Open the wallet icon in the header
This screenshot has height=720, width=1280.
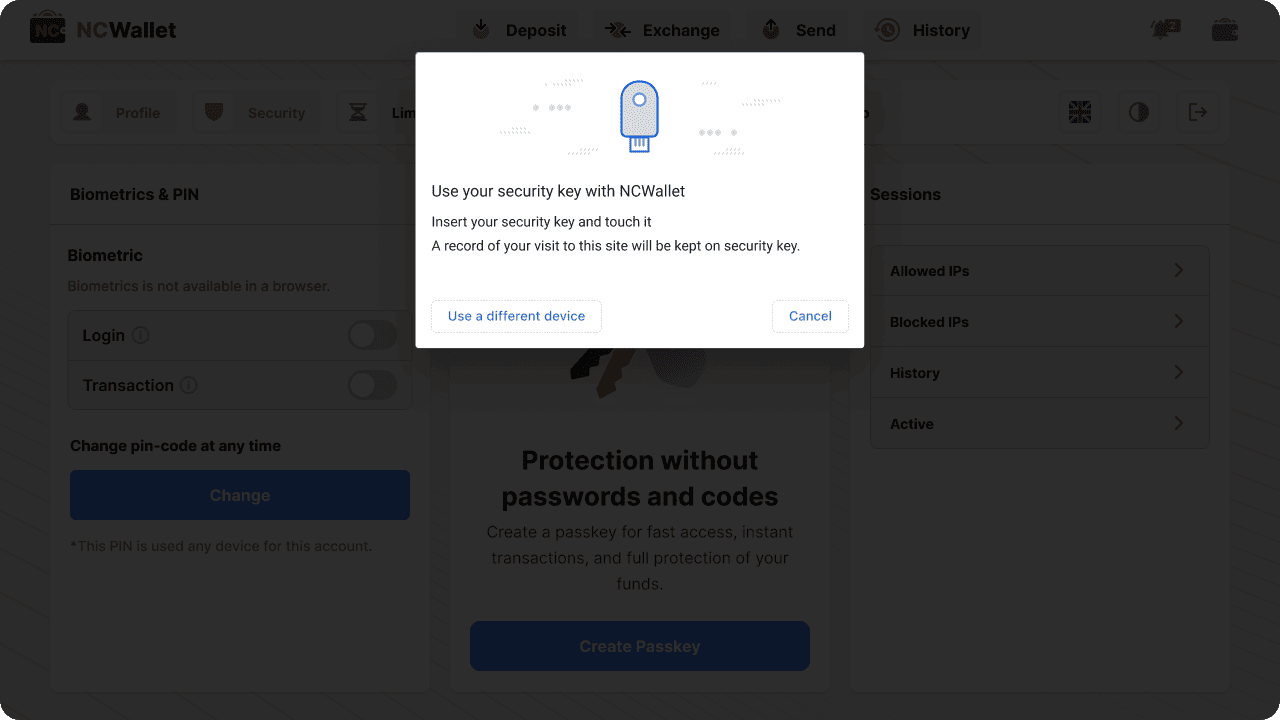1225,30
